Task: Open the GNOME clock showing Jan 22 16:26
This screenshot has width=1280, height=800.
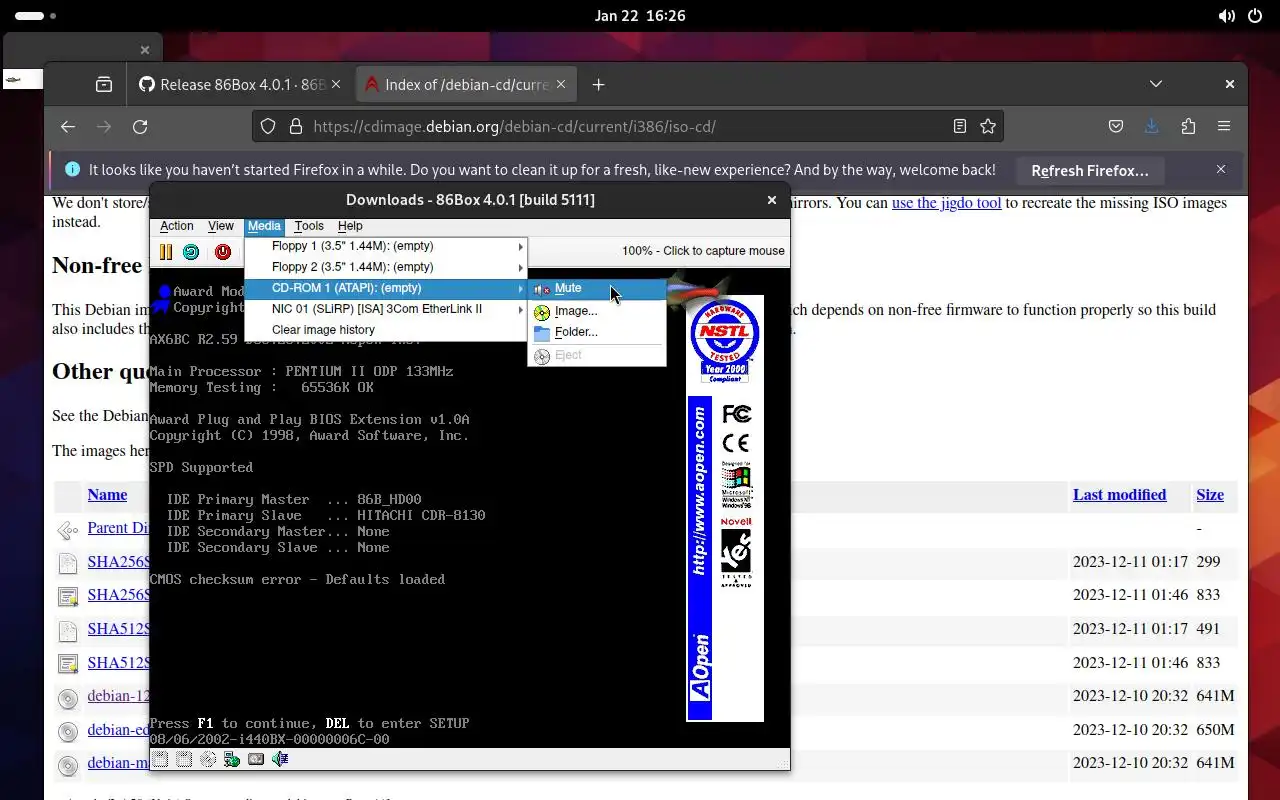Action: [640, 16]
